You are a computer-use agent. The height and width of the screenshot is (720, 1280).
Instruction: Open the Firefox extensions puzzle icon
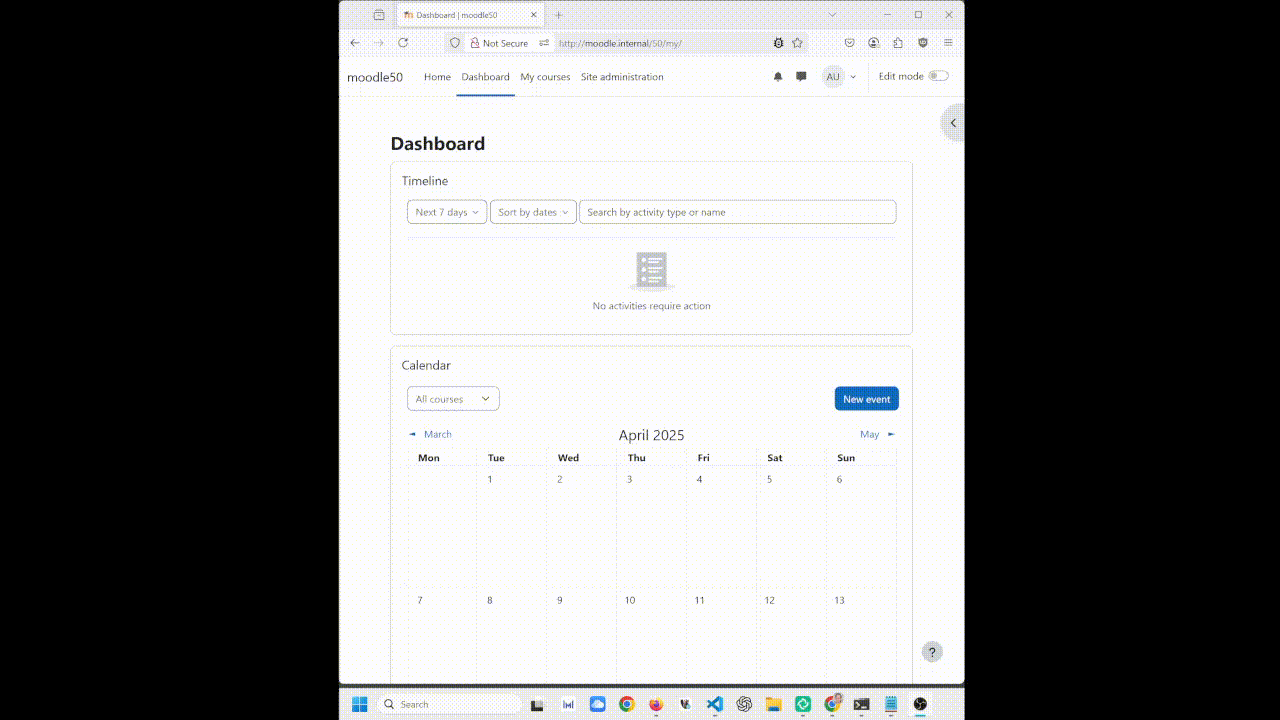[x=898, y=43]
